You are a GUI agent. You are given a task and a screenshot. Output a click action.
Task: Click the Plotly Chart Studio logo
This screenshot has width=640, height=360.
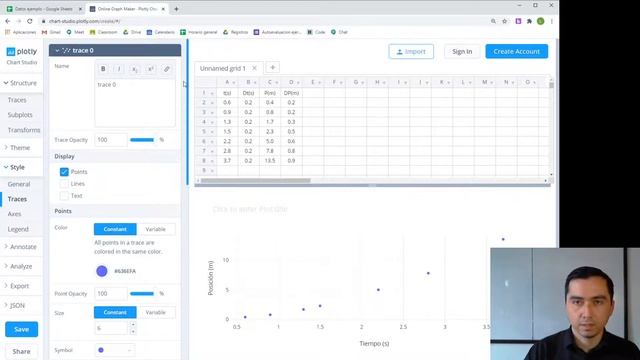tap(22, 56)
